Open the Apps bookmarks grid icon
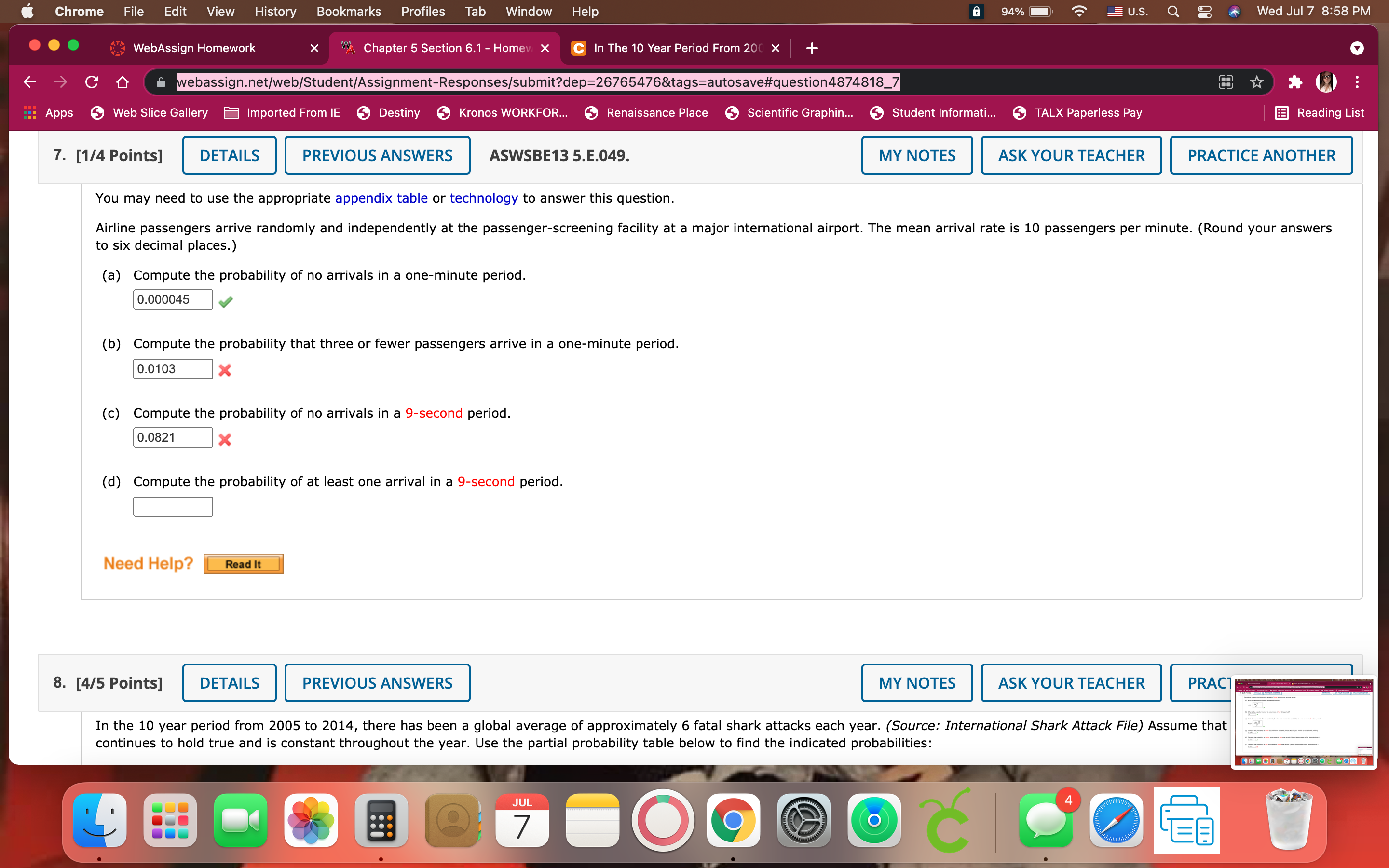 coord(30,112)
